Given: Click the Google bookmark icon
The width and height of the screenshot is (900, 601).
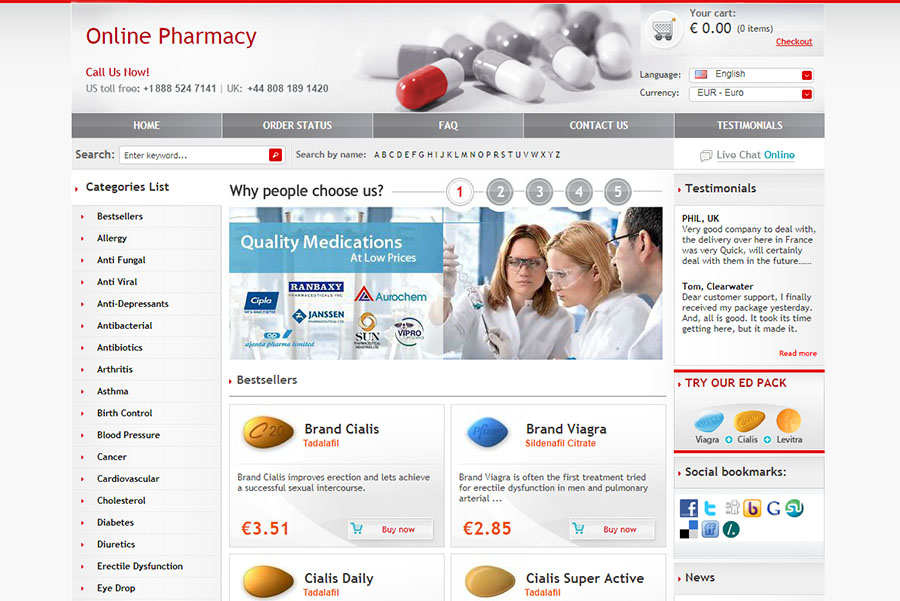Looking at the screenshot, I should coord(773,508).
